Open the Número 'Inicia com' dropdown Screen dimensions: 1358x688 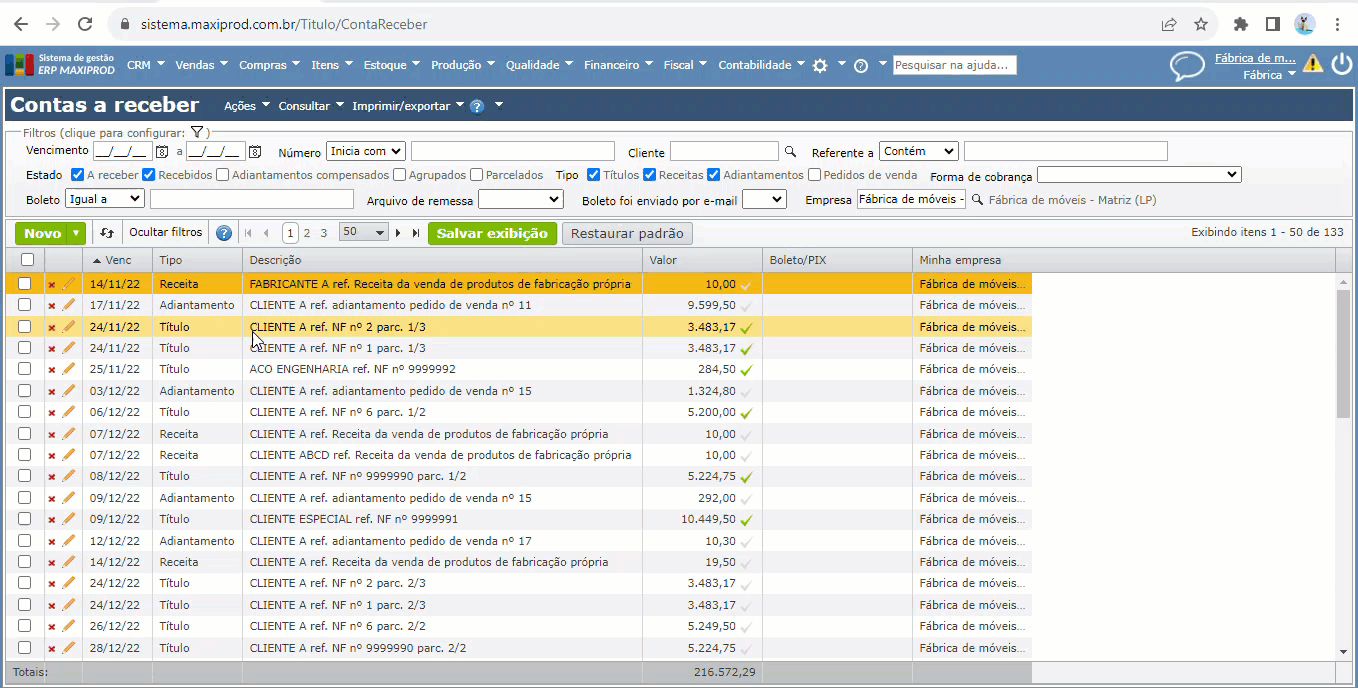click(365, 152)
